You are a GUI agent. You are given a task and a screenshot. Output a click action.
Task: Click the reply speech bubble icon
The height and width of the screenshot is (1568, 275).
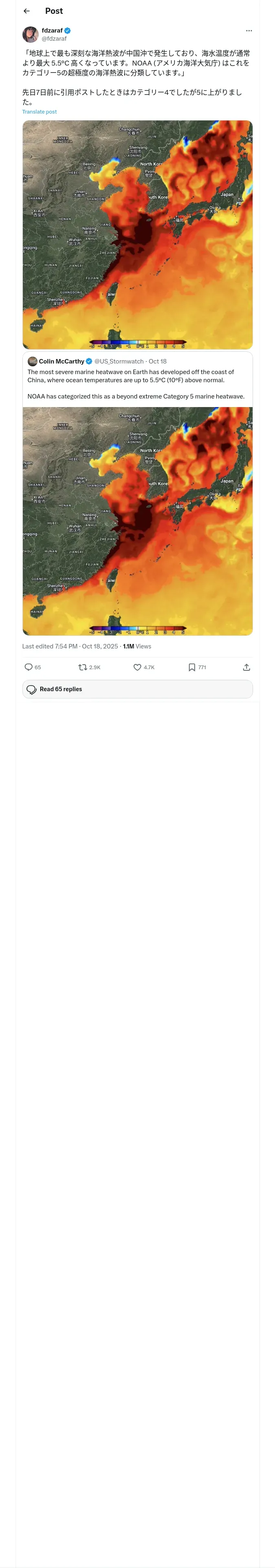pos(29,667)
